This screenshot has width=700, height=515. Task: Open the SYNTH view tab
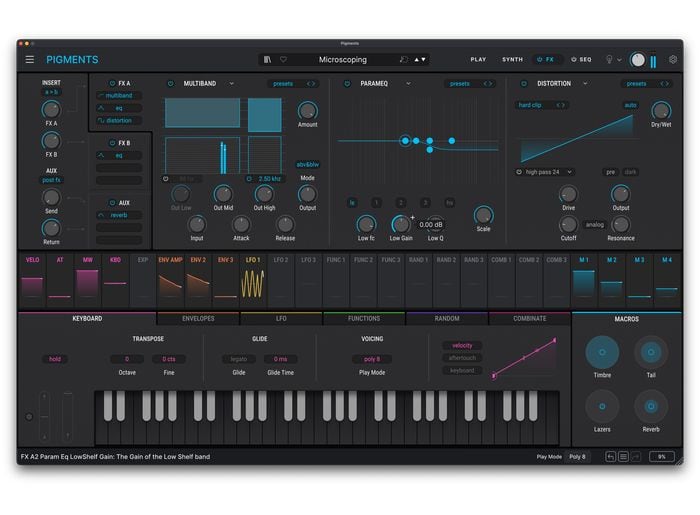512,59
